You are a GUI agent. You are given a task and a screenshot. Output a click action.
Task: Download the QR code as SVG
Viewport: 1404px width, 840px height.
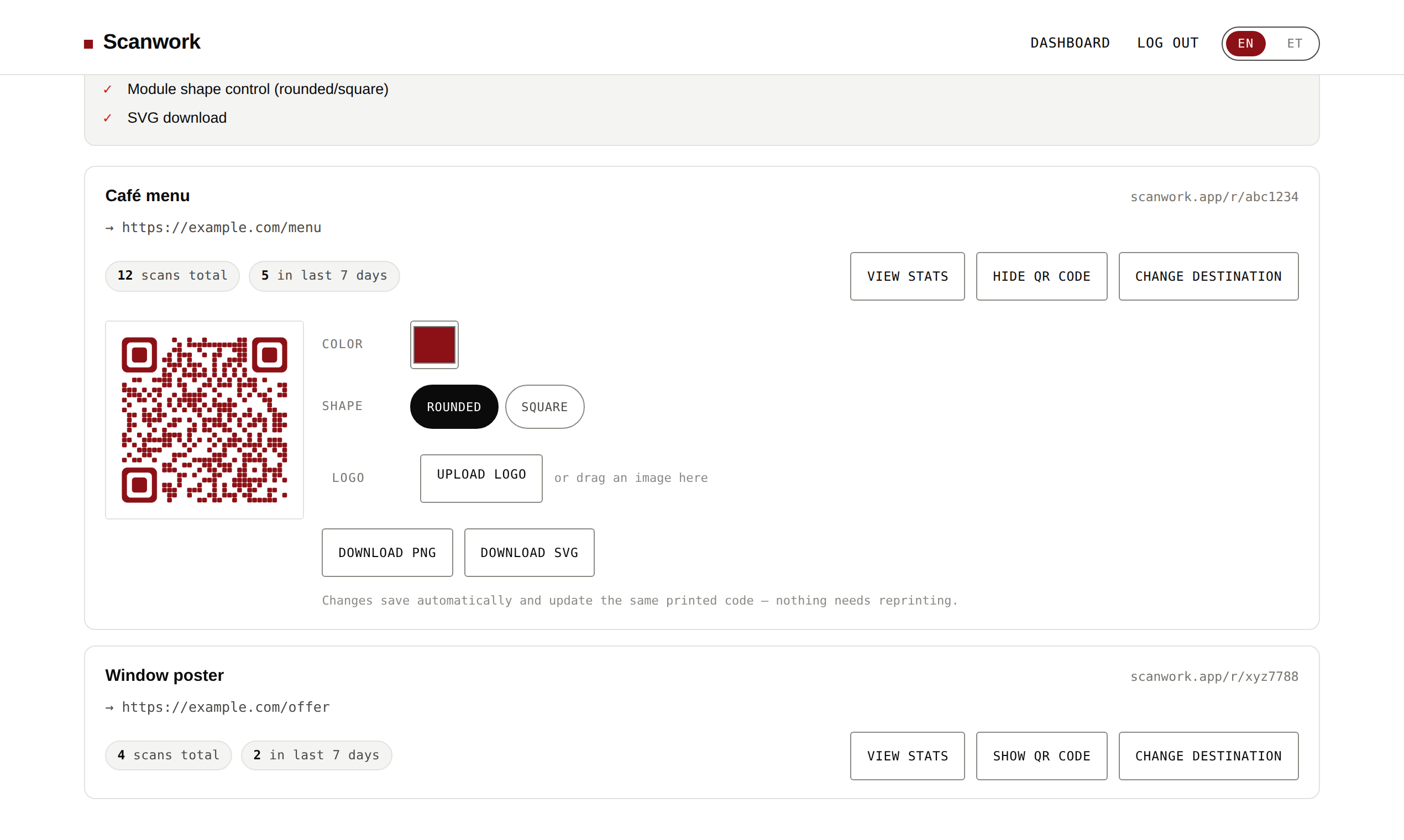pos(529,553)
